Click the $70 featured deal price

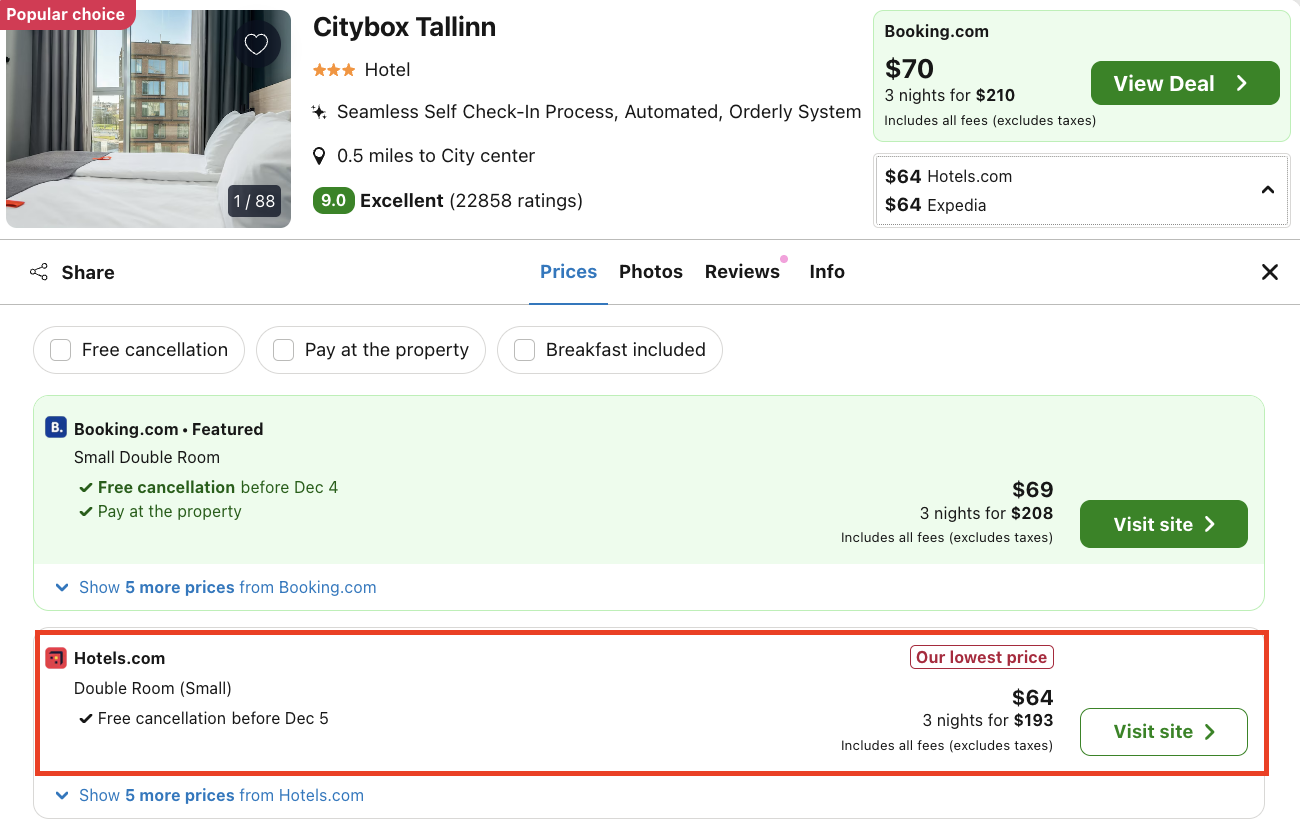[909, 69]
